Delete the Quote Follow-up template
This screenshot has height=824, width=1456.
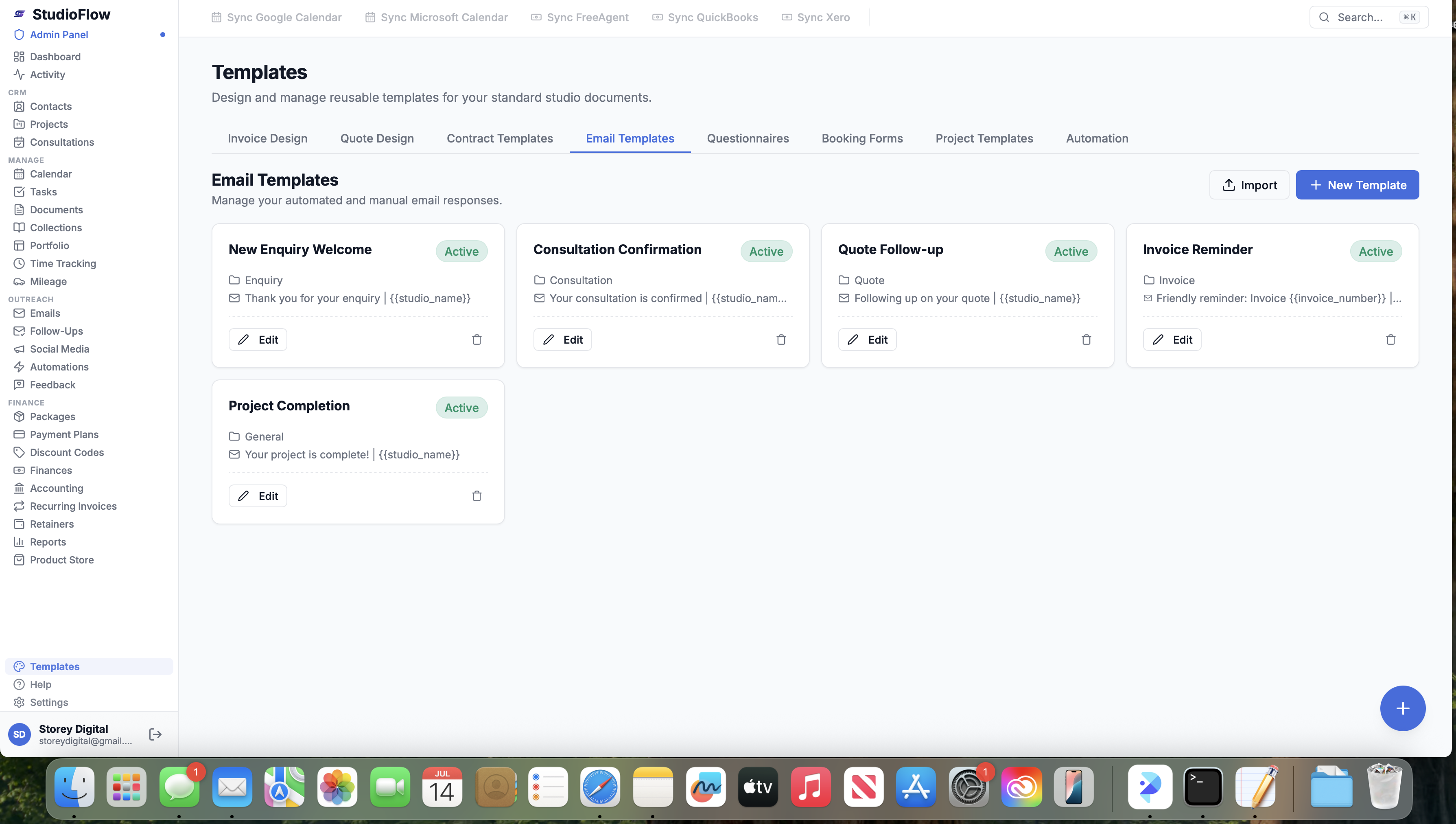pyautogui.click(x=1086, y=340)
